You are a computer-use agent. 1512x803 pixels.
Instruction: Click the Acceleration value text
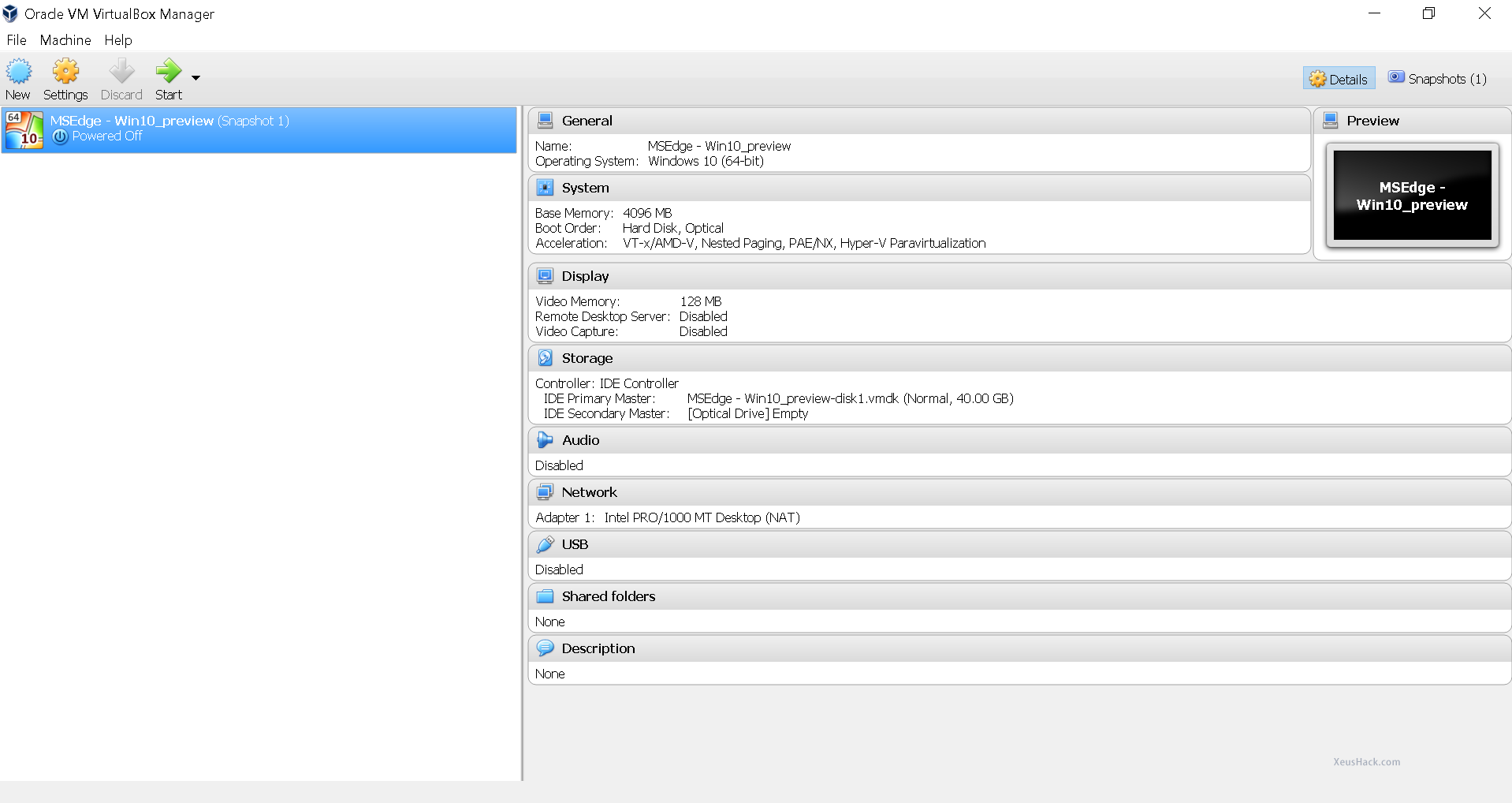tap(804, 243)
